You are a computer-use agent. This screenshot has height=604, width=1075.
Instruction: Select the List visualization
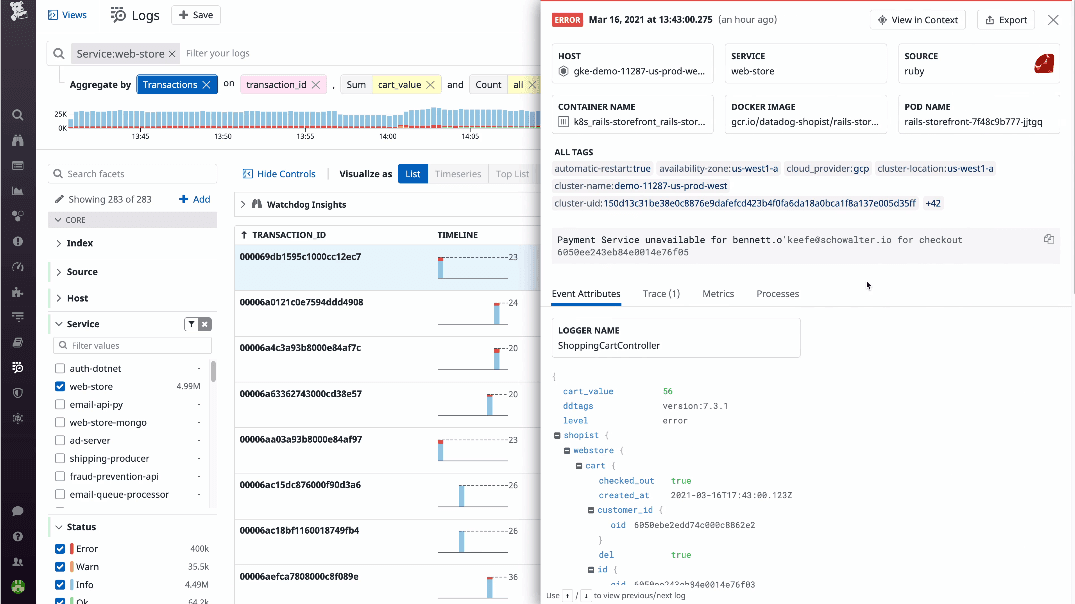[x=413, y=173]
